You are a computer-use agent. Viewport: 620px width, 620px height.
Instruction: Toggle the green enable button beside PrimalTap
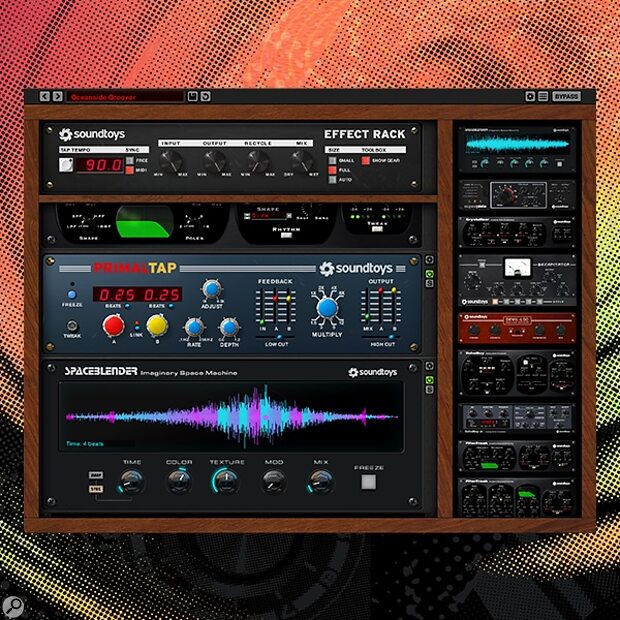[429, 274]
